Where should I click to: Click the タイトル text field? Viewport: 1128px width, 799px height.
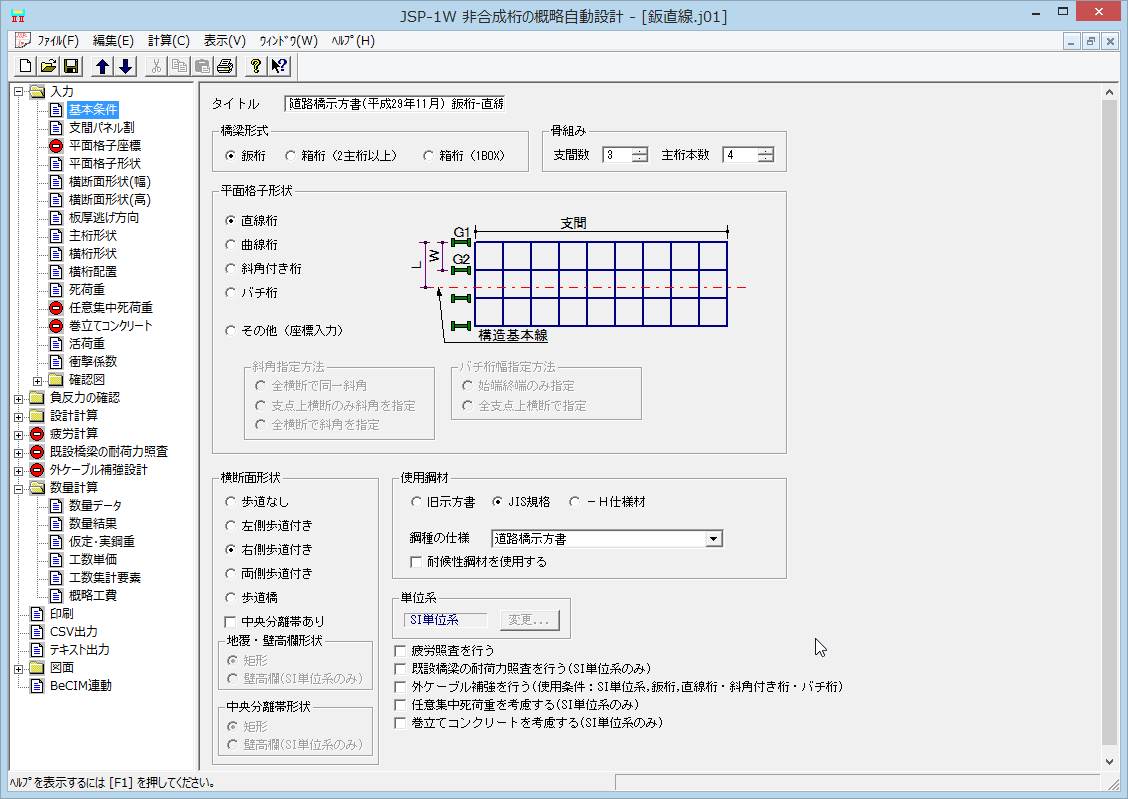pos(395,103)
